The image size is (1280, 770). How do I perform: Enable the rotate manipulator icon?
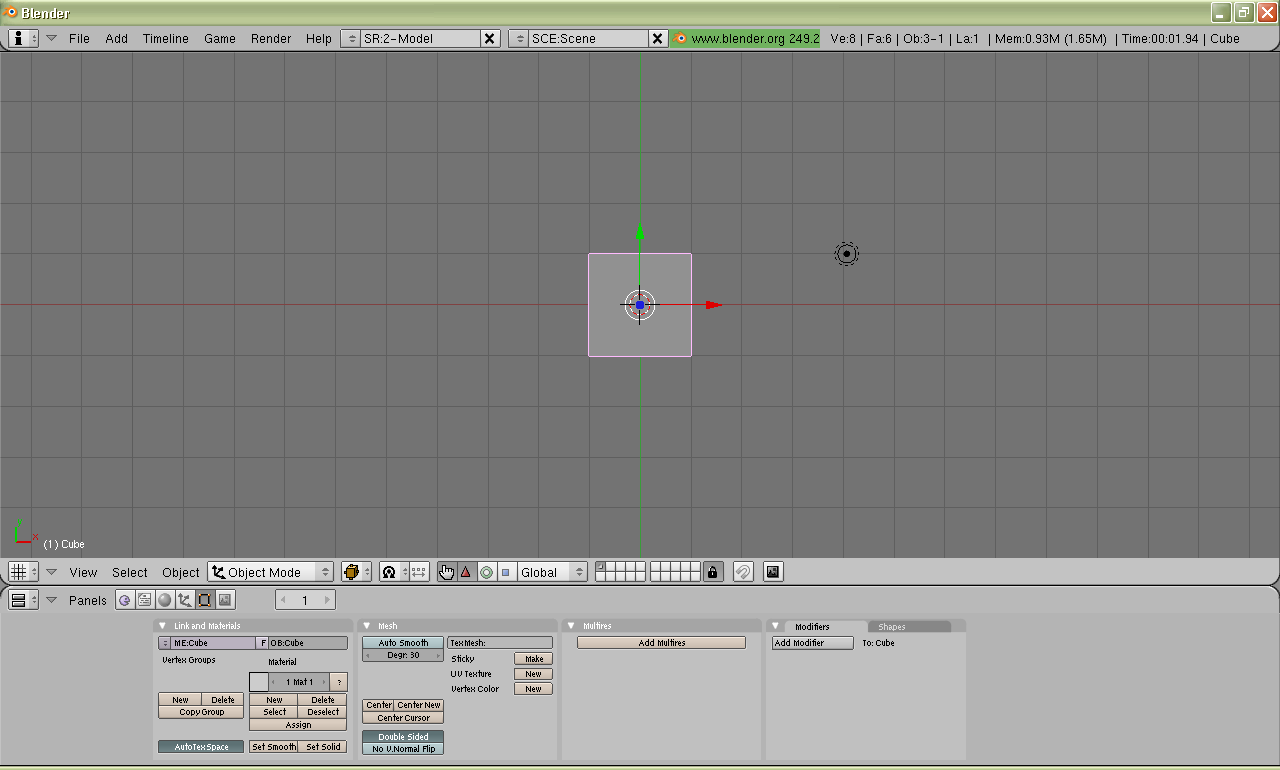pos(487,571)
